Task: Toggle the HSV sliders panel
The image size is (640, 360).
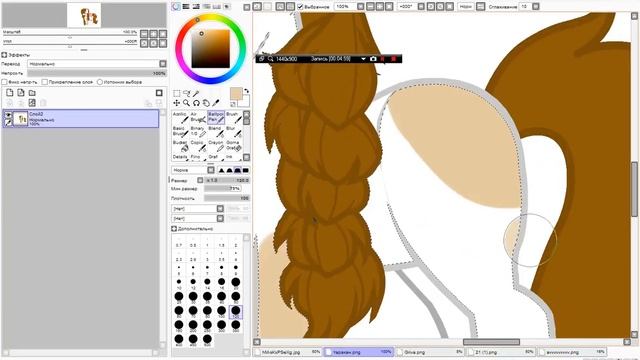Action: 196,7
